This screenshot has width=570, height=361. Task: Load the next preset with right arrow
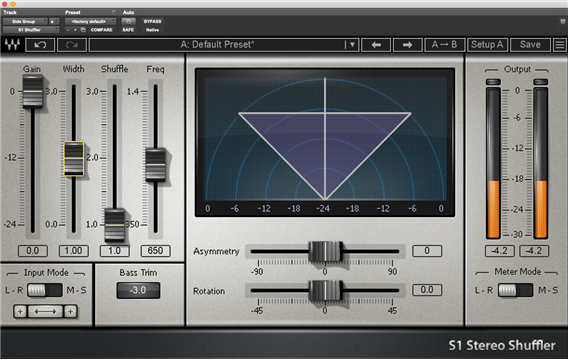click(408, 45)
